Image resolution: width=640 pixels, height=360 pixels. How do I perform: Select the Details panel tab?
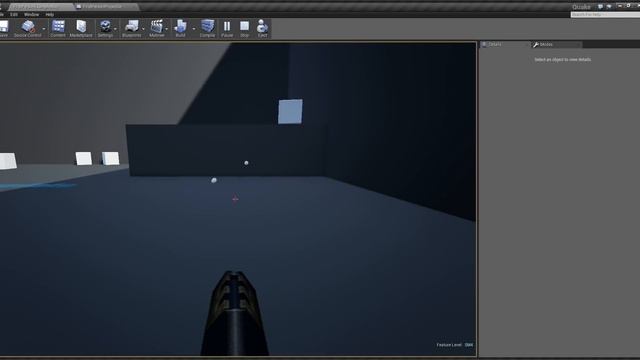pyautogui.click(x=504, y=44)
